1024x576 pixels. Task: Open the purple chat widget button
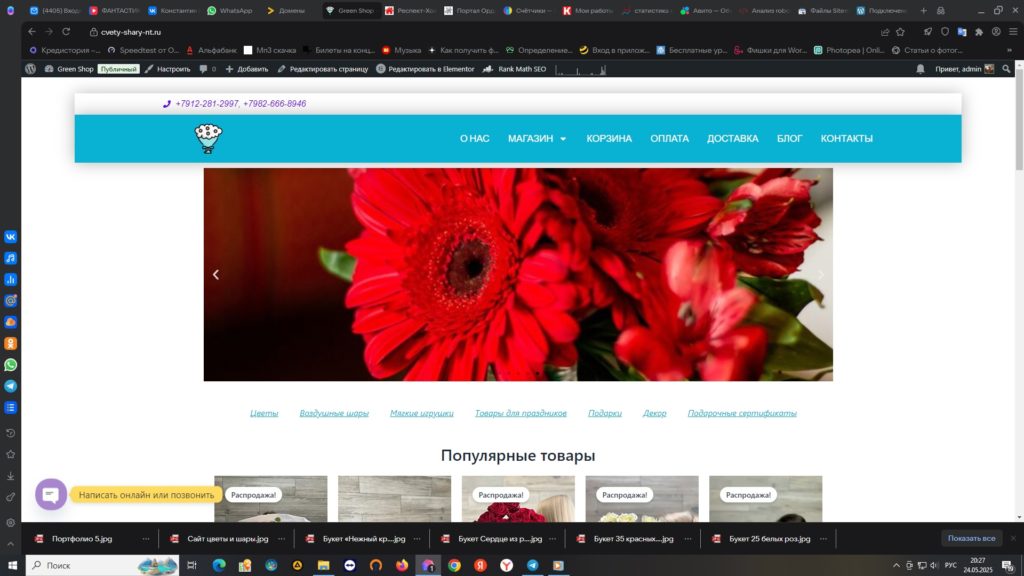(51, 494)
